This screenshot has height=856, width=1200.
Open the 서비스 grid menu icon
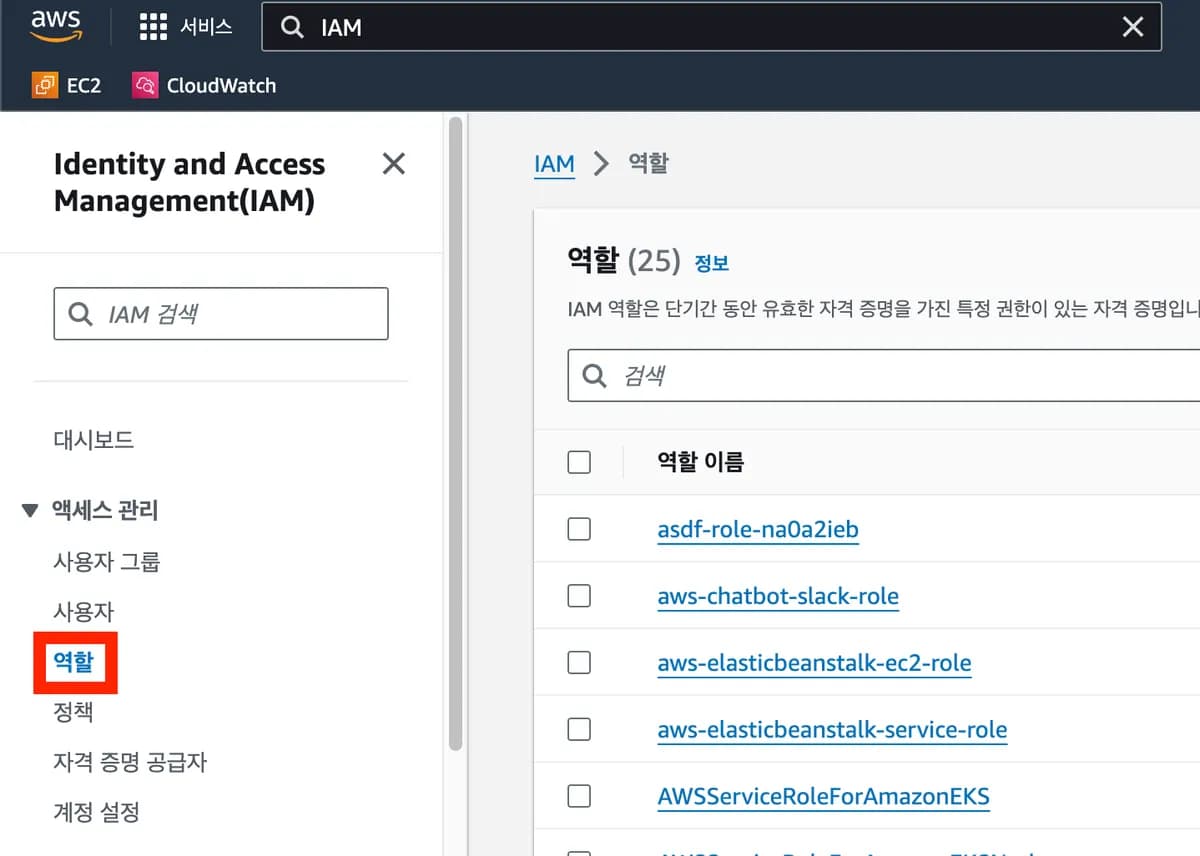point(153,27)
